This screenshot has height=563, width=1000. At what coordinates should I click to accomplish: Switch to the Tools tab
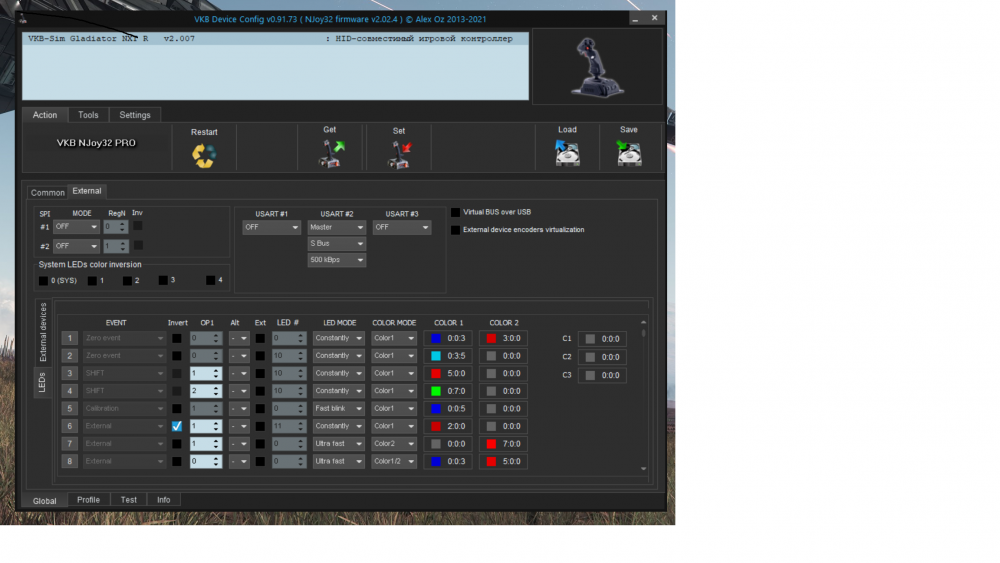(88, 115)
